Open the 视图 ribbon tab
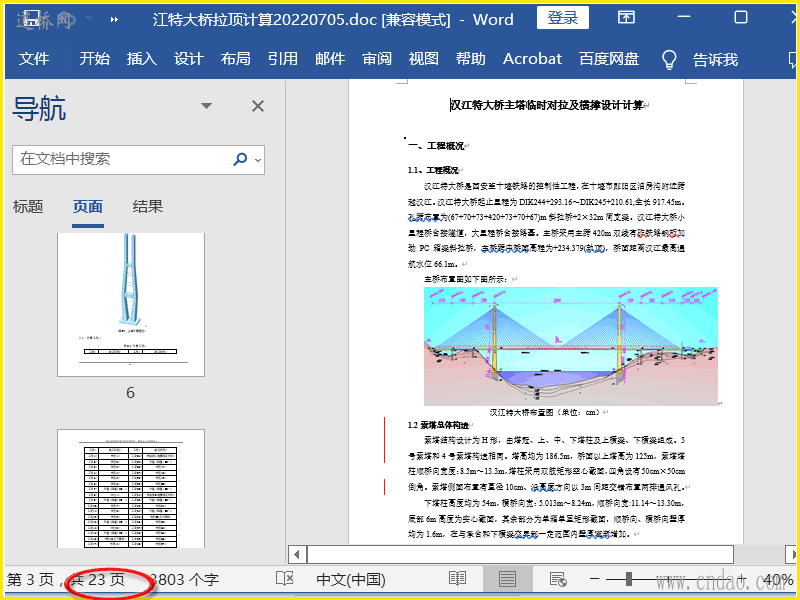 (x=423, y=59)
